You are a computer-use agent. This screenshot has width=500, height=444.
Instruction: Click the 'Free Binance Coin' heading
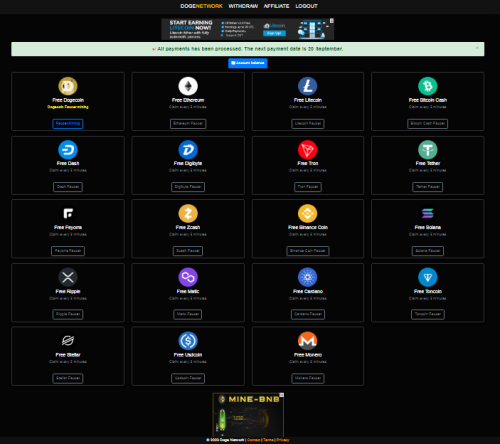click(308, 227)
